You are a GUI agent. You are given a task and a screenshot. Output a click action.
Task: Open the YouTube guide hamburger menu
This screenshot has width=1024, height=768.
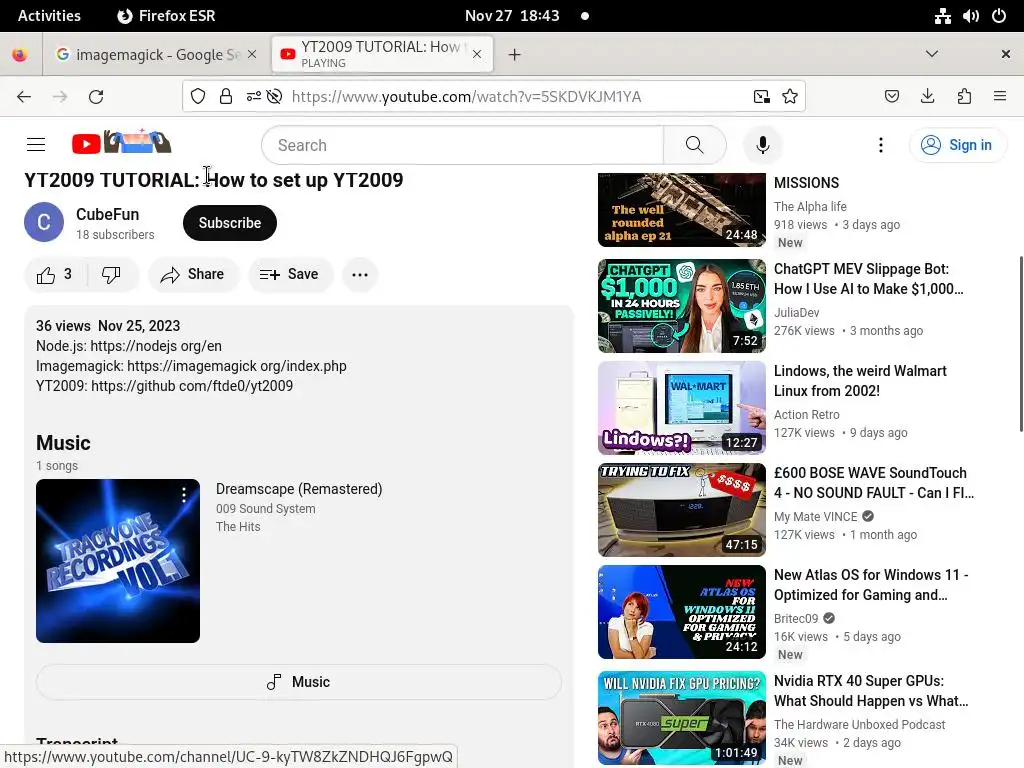coord(36,144)
